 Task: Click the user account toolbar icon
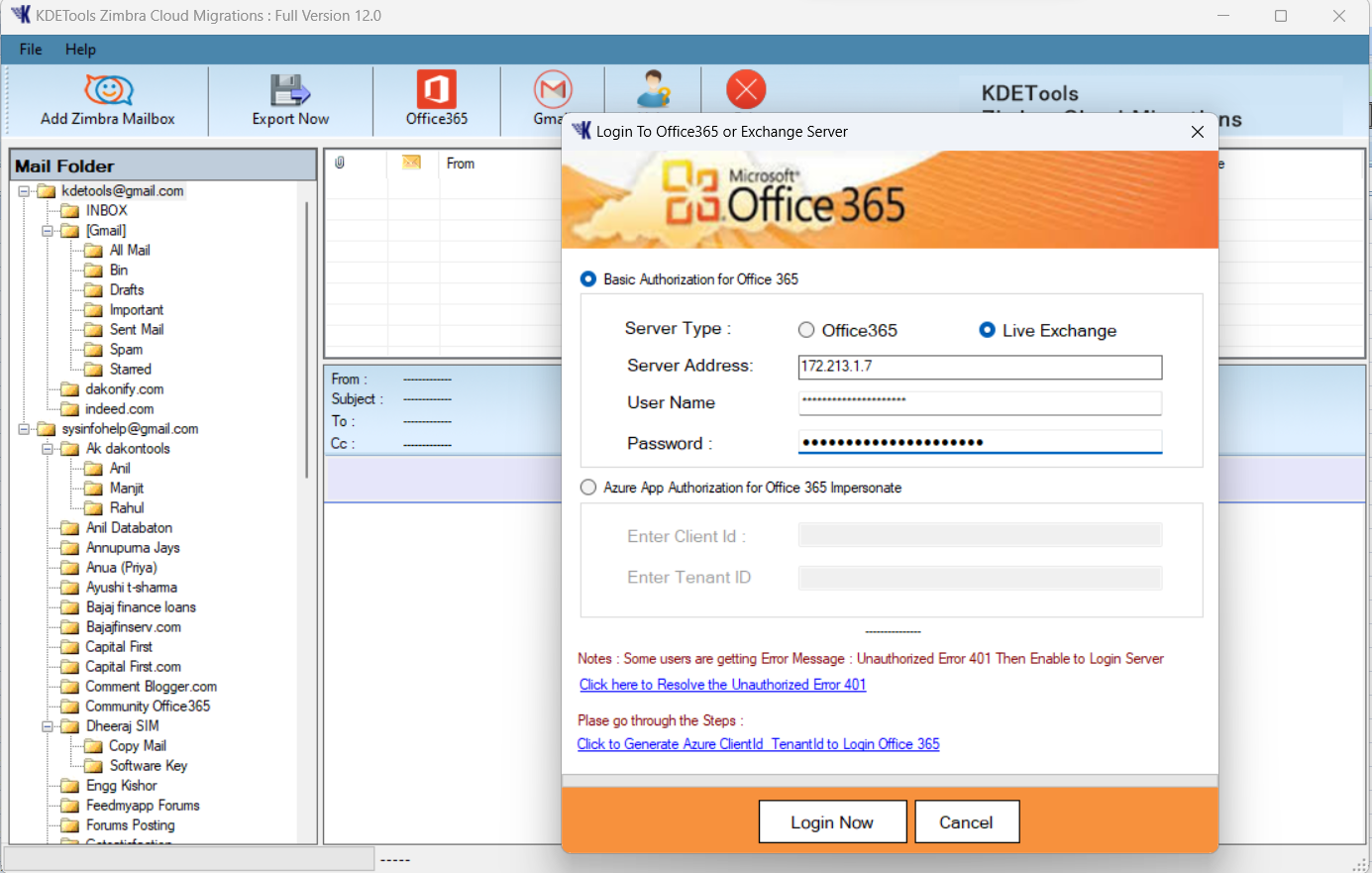coord(653,89)
